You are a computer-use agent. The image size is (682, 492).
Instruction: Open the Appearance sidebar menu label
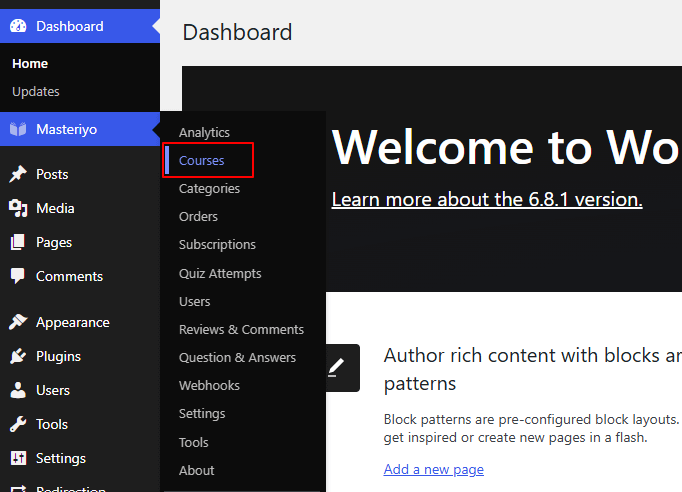pyautogui.click(x=73, y=322)
